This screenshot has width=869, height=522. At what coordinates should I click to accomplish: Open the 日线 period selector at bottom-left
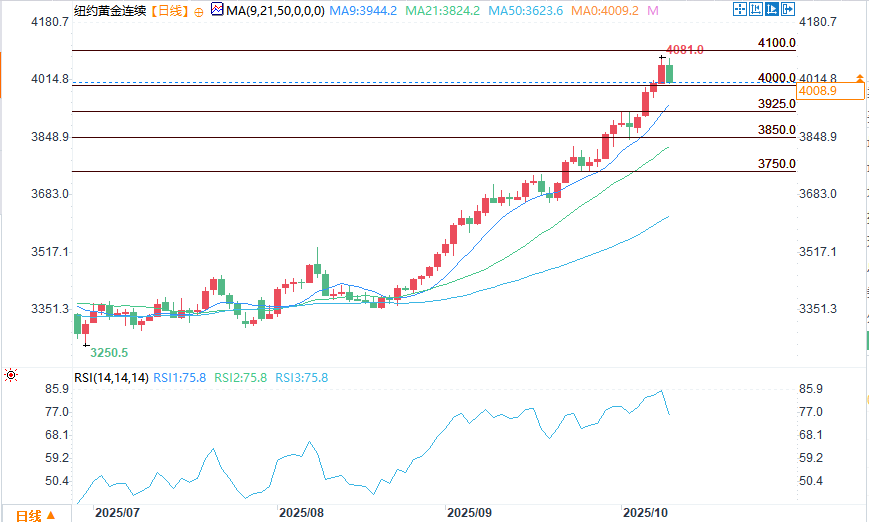click(35, 515)
